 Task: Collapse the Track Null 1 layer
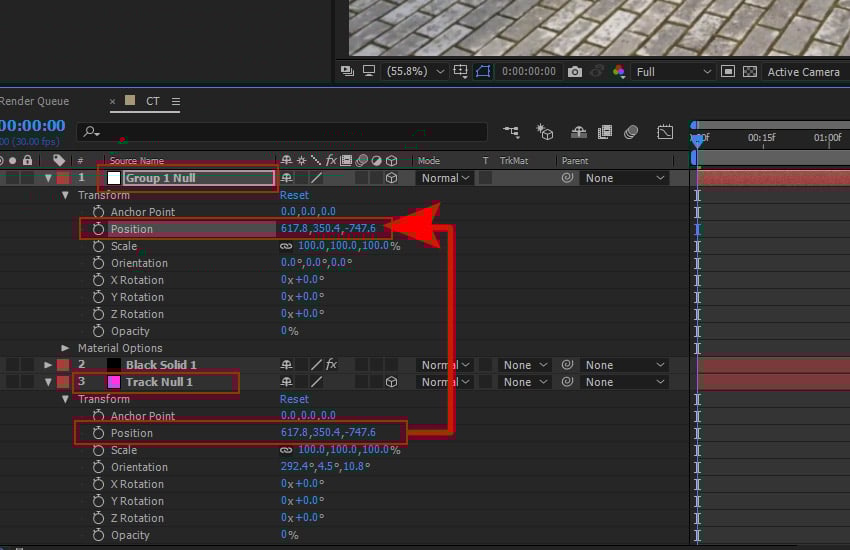(48, 382)
